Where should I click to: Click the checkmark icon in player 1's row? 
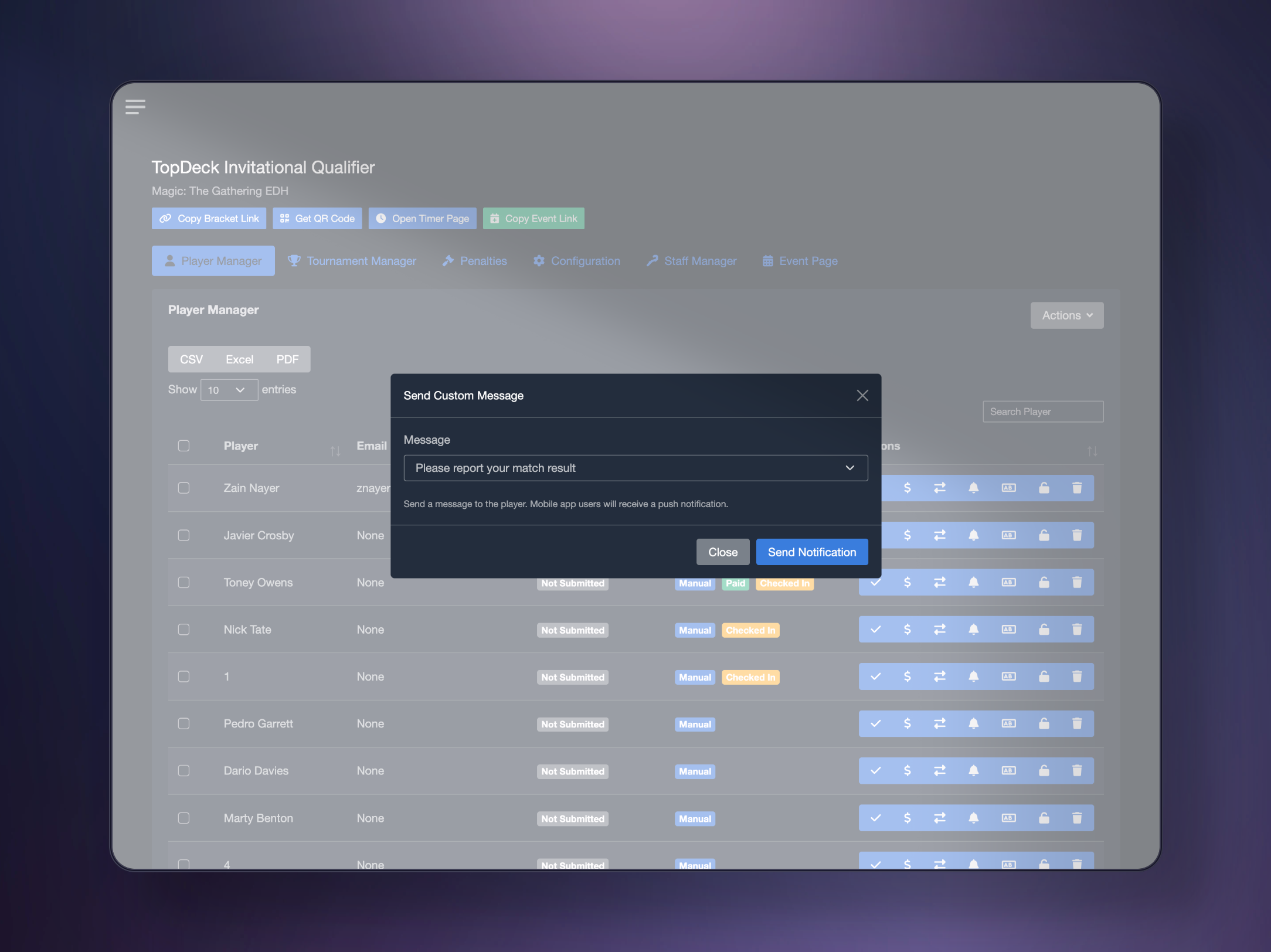click(876, 676)
